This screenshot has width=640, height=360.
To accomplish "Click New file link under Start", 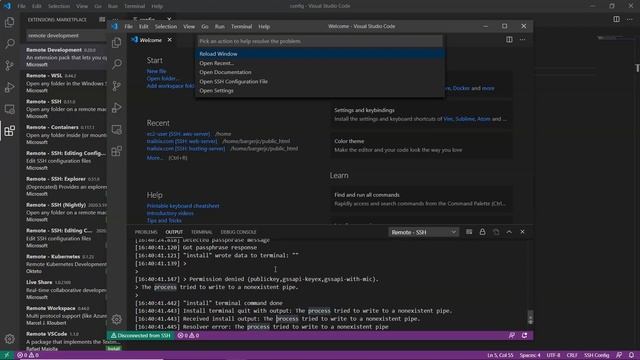I will [156, 71].
